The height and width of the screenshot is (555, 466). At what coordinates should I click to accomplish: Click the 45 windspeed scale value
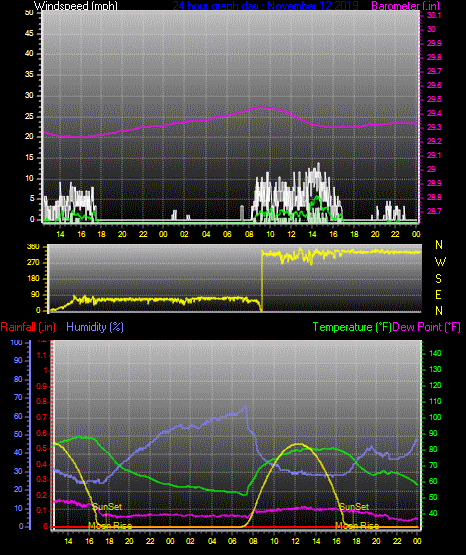[29, 33]
